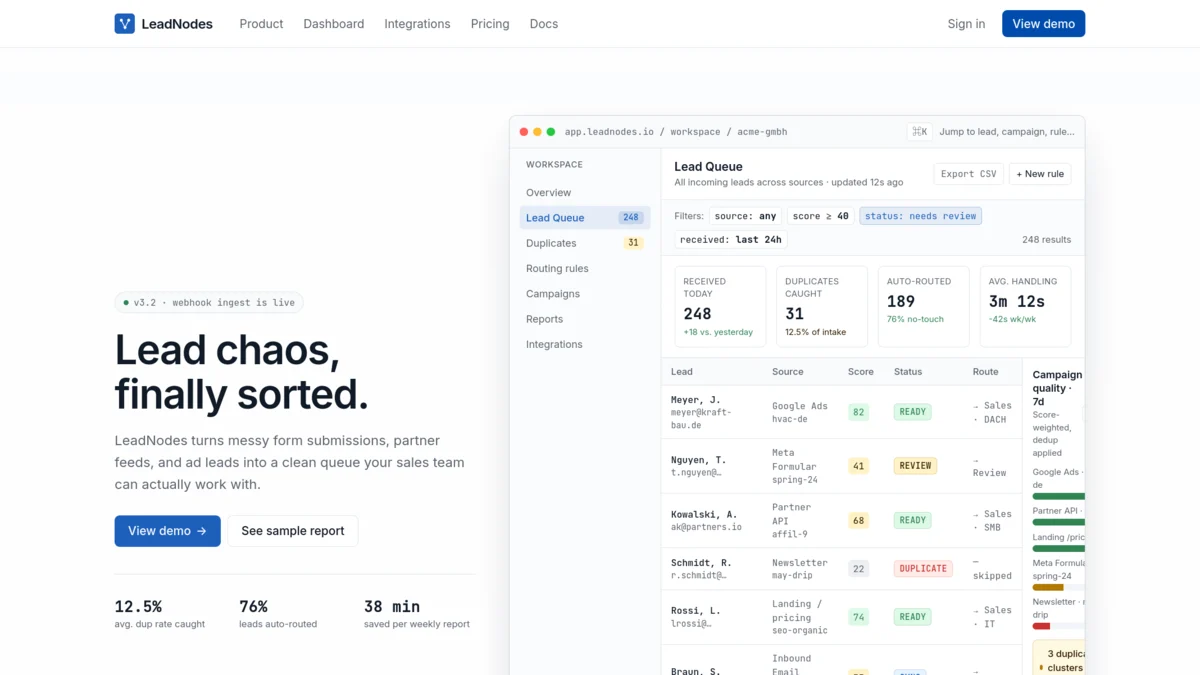This screenshot has width=1200, height=675.
Task: Open Reports in workspace sidebar
Action: click(x=585, y=319)
